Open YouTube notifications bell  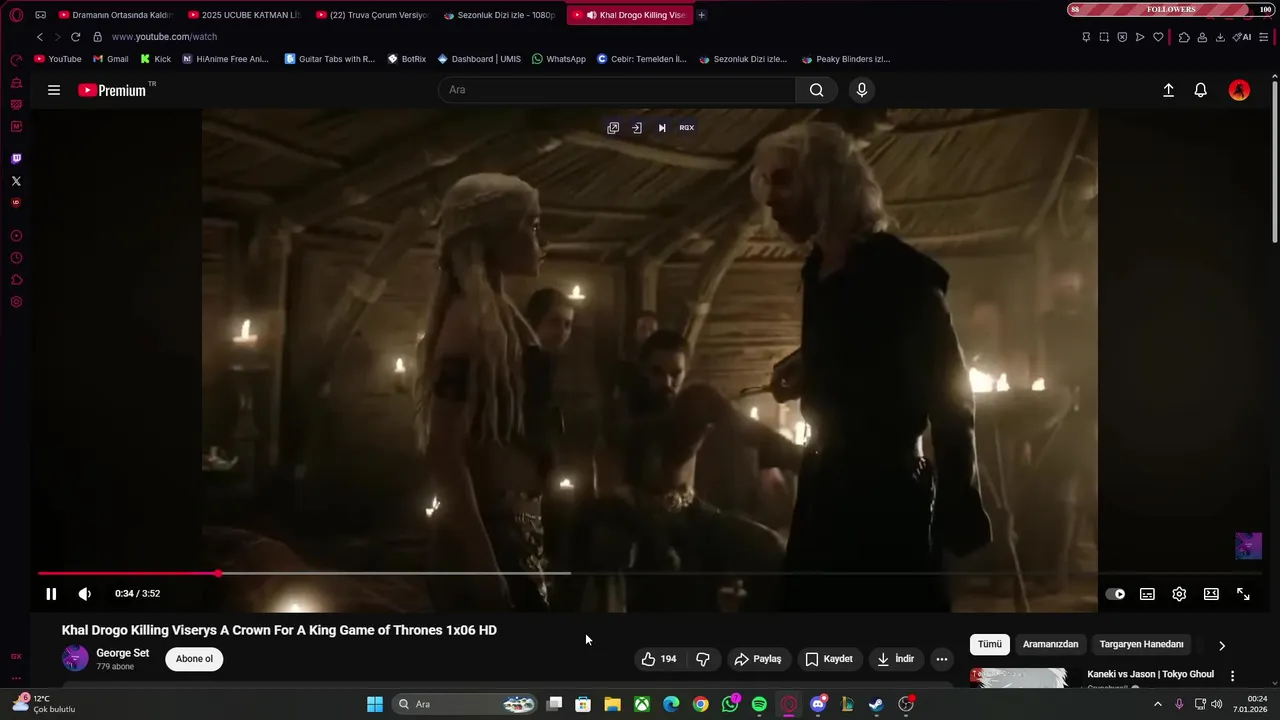click(x=1201, y=90)
